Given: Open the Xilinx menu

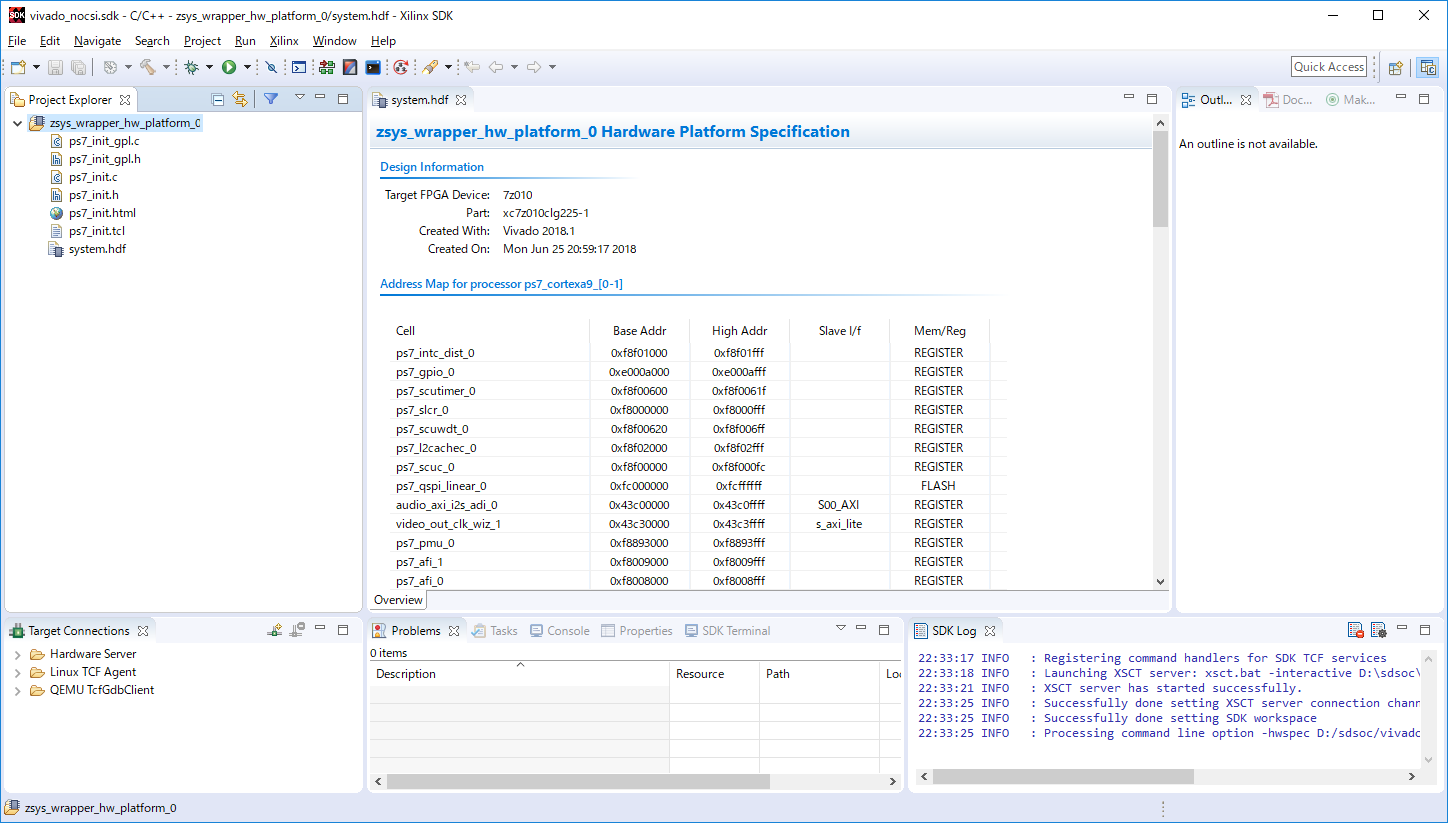Looking at the screenshot, I should point(284,41).
